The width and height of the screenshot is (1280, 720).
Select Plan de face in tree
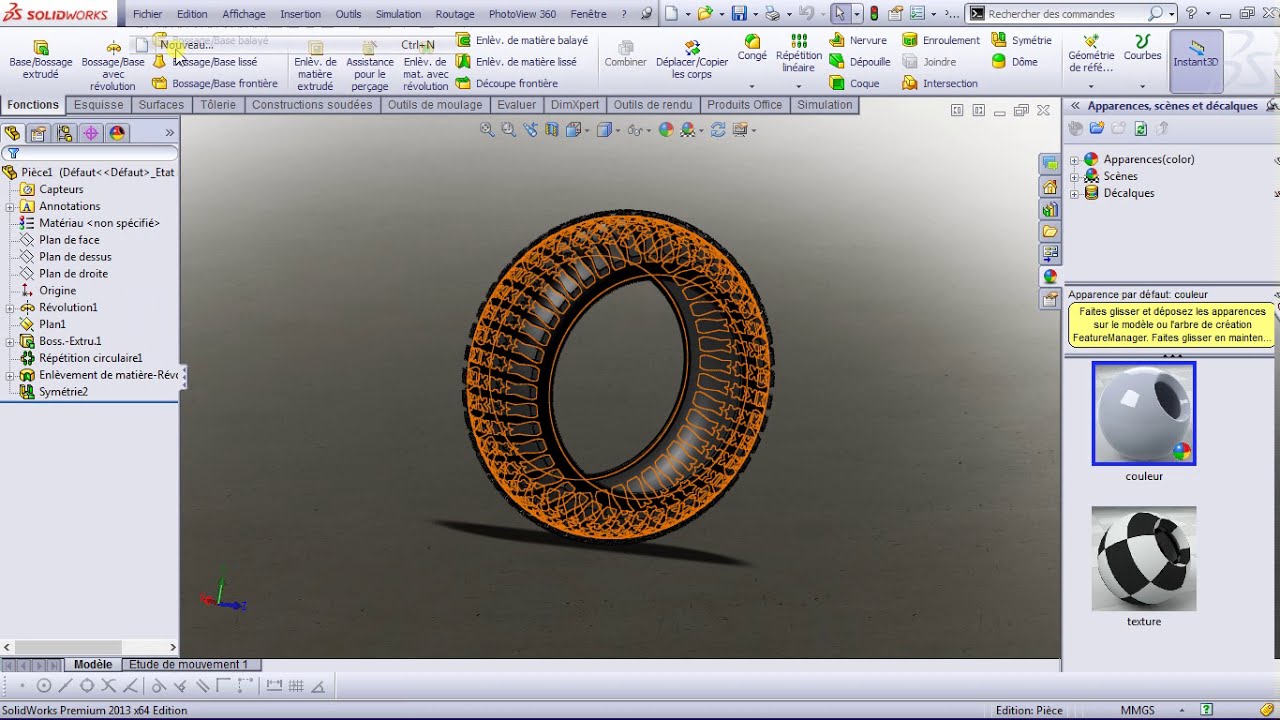click(60, 240)
